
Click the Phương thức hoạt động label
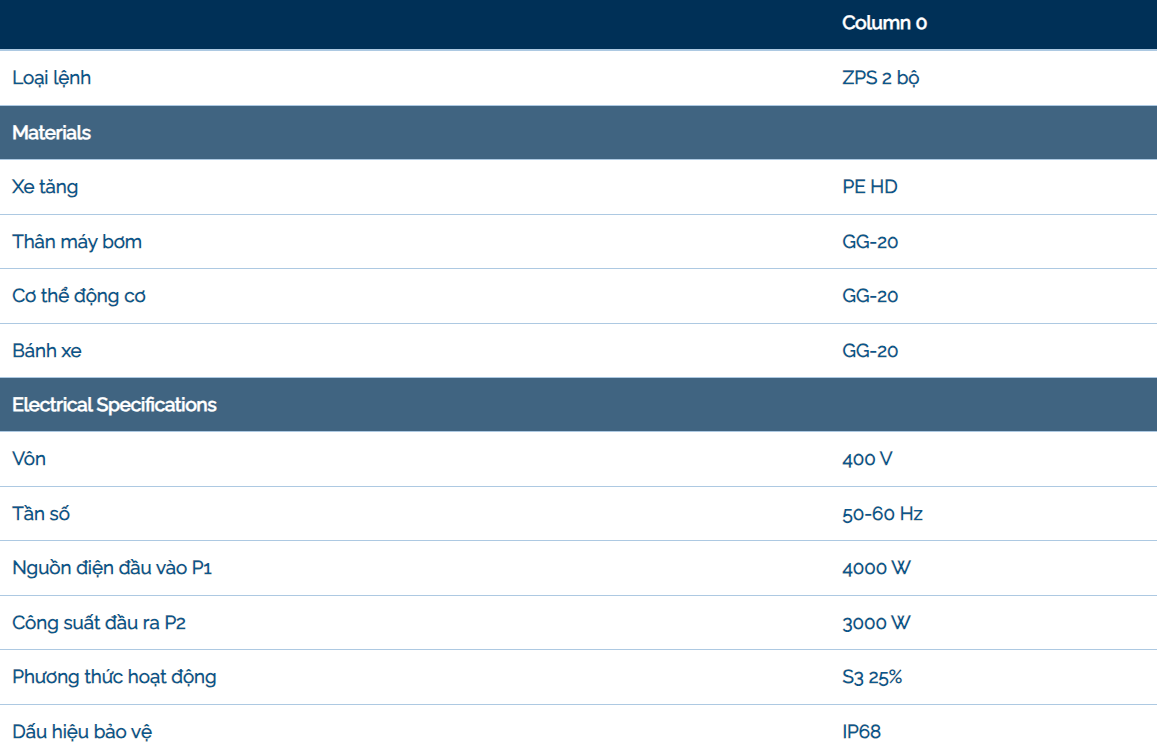(114, 677)
